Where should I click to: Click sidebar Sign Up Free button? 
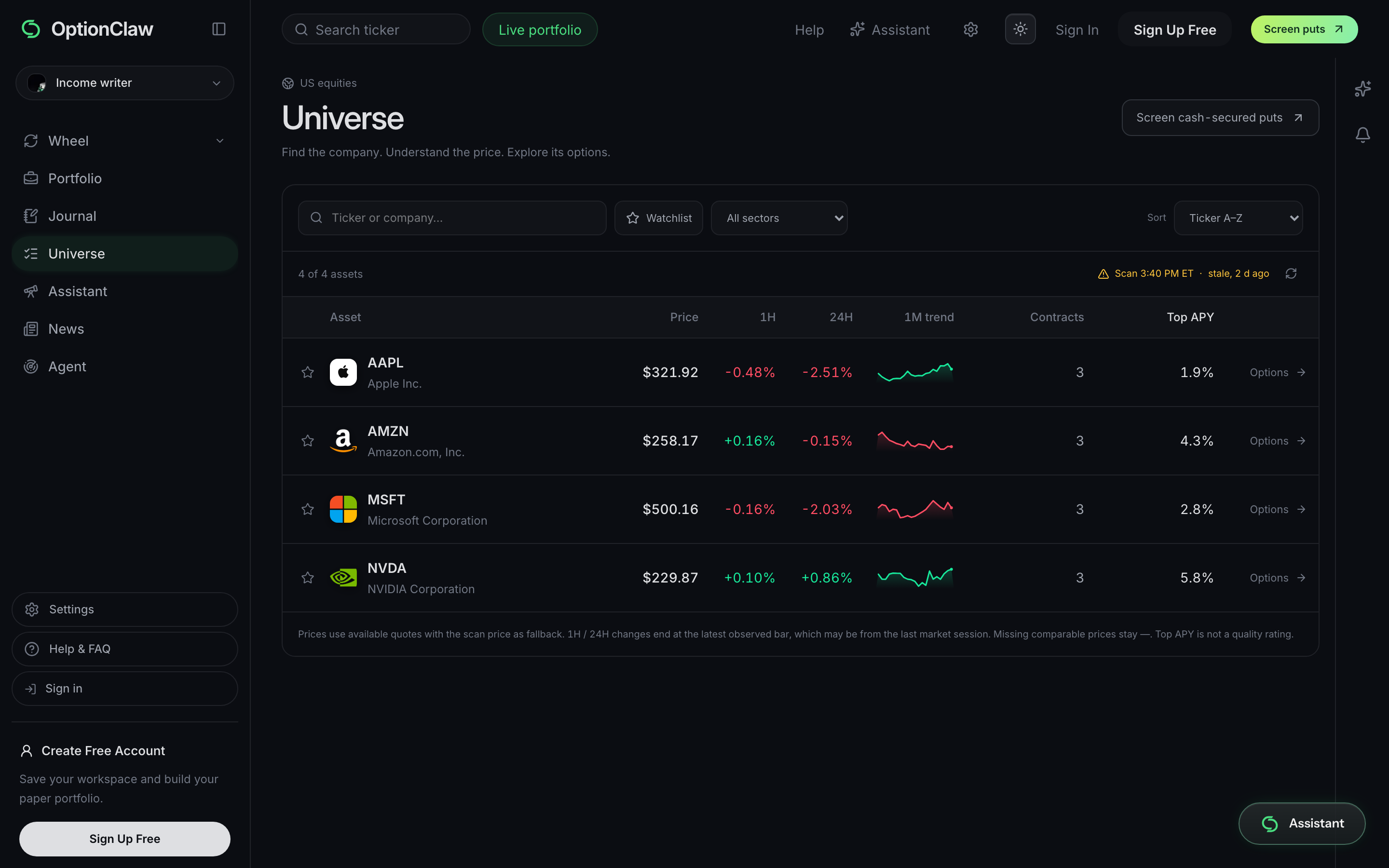click(124, 839)
